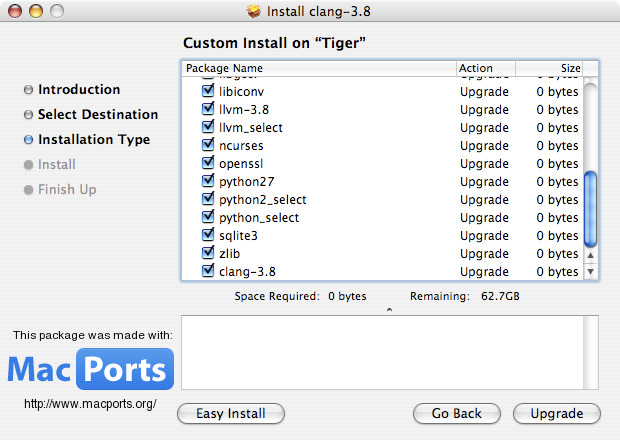620x440 pixels.
Task: Select the Finish Up step
Action: pos(67,189)
